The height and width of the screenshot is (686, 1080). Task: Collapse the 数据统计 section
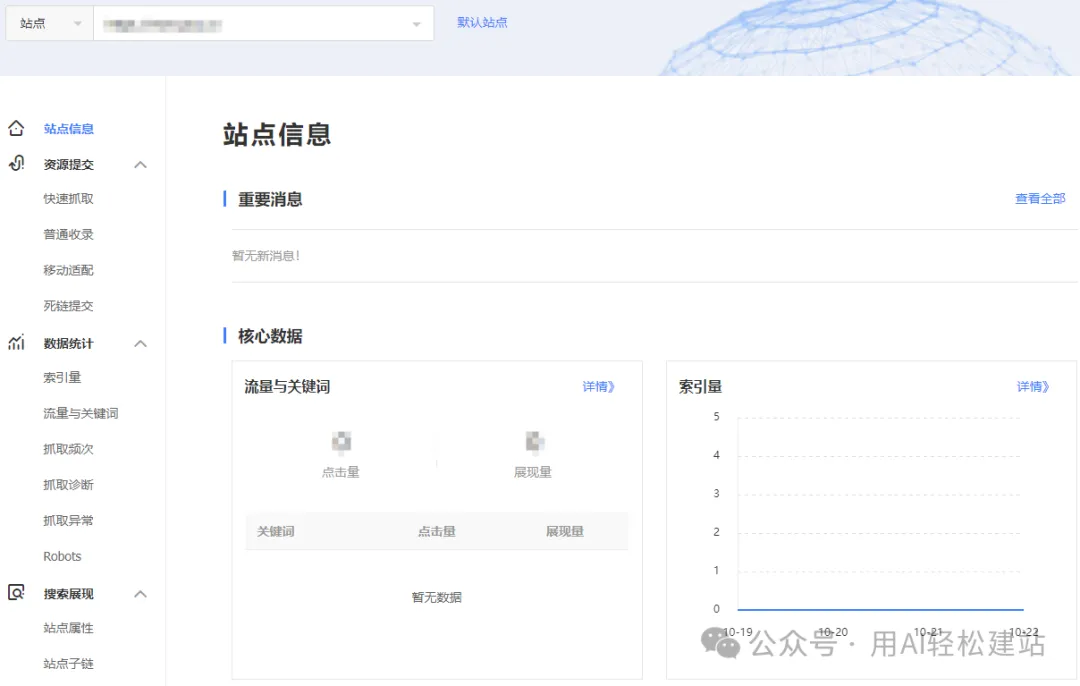tap(141, 341)
